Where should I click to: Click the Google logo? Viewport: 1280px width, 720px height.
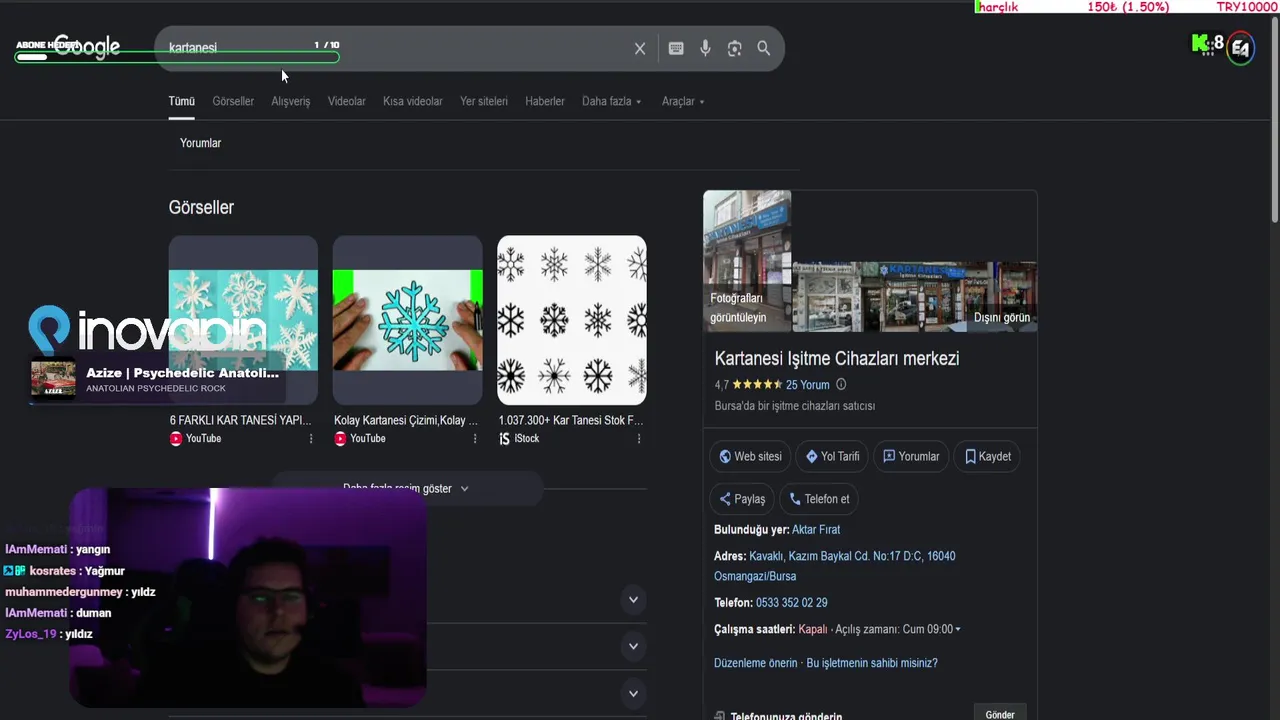tap(87, 47)
